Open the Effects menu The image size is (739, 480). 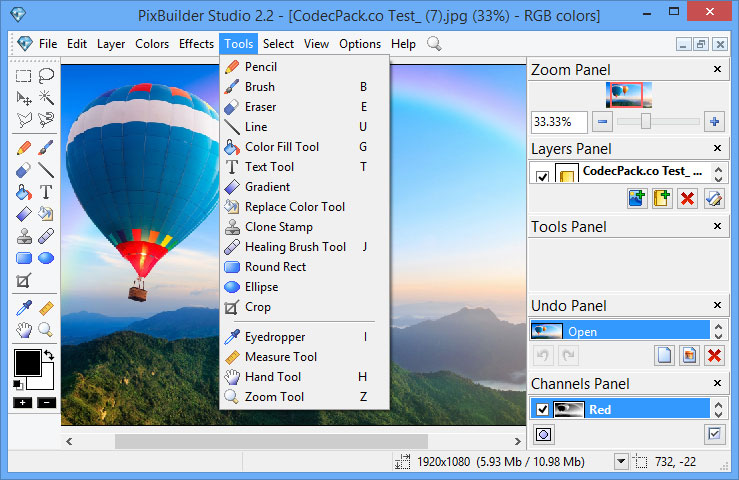(x=196, y=44)
